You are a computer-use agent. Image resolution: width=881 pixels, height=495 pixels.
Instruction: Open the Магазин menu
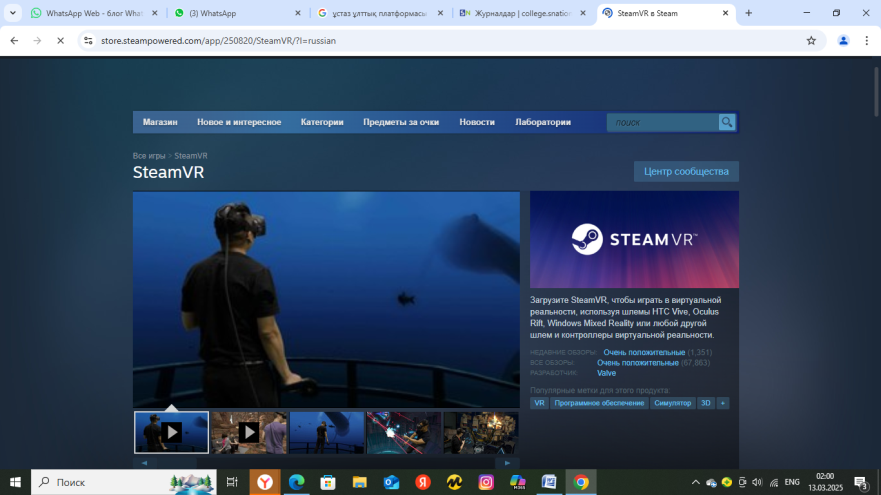(160, 122)
